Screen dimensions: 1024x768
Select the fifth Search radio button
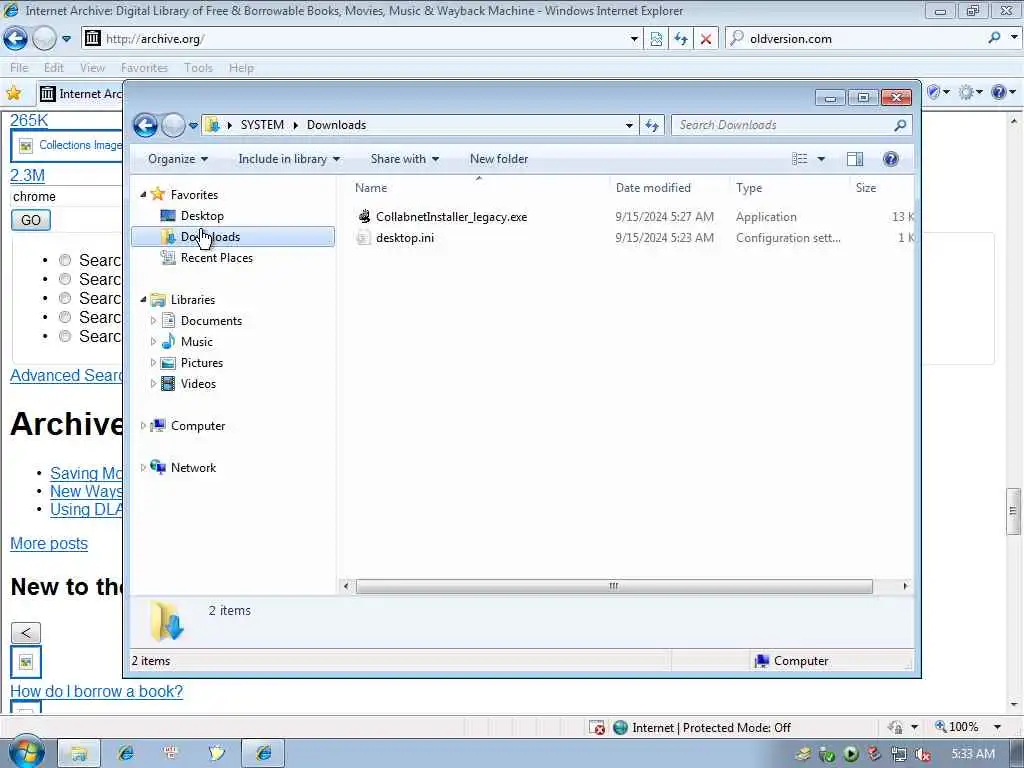tap(65, 336)
